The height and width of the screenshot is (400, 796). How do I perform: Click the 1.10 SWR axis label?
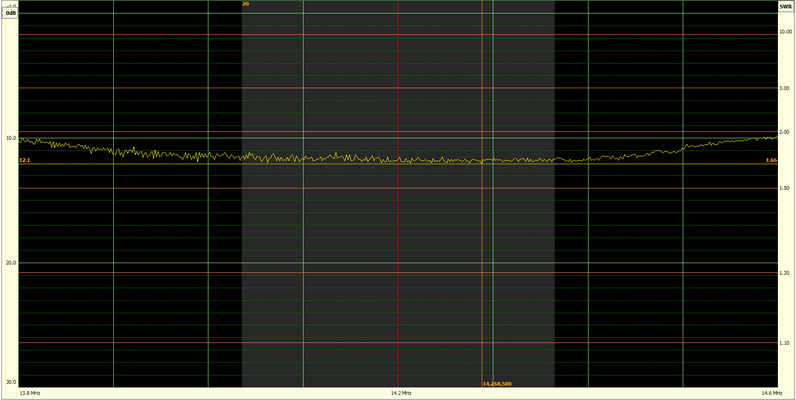pyautogui.click(x=785, y=343)
